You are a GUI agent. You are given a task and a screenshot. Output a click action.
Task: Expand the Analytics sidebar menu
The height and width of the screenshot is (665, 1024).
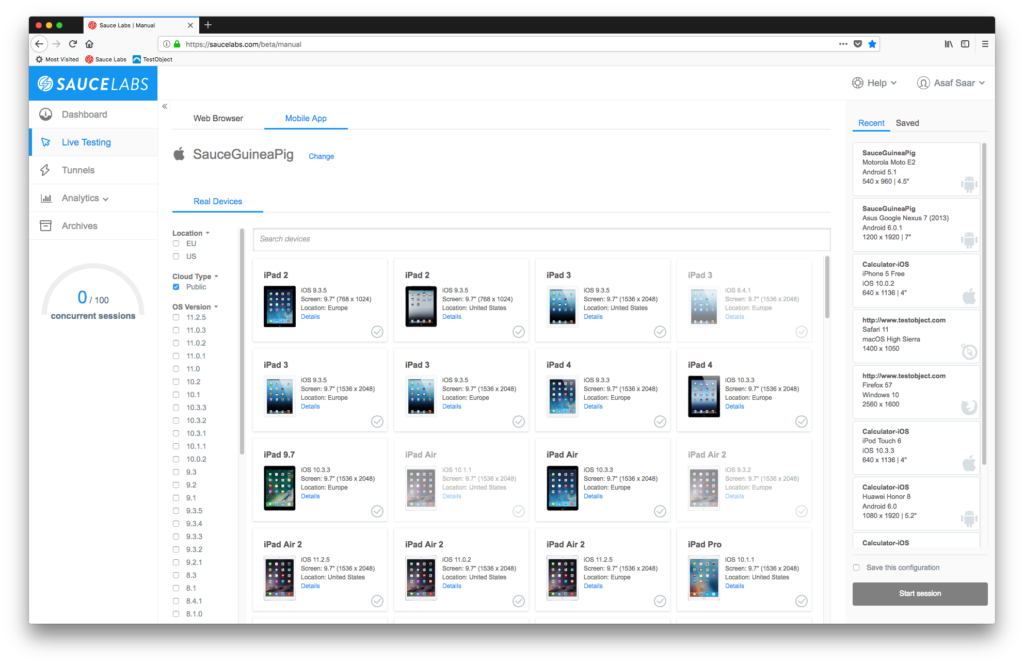[x=86, y=198]
